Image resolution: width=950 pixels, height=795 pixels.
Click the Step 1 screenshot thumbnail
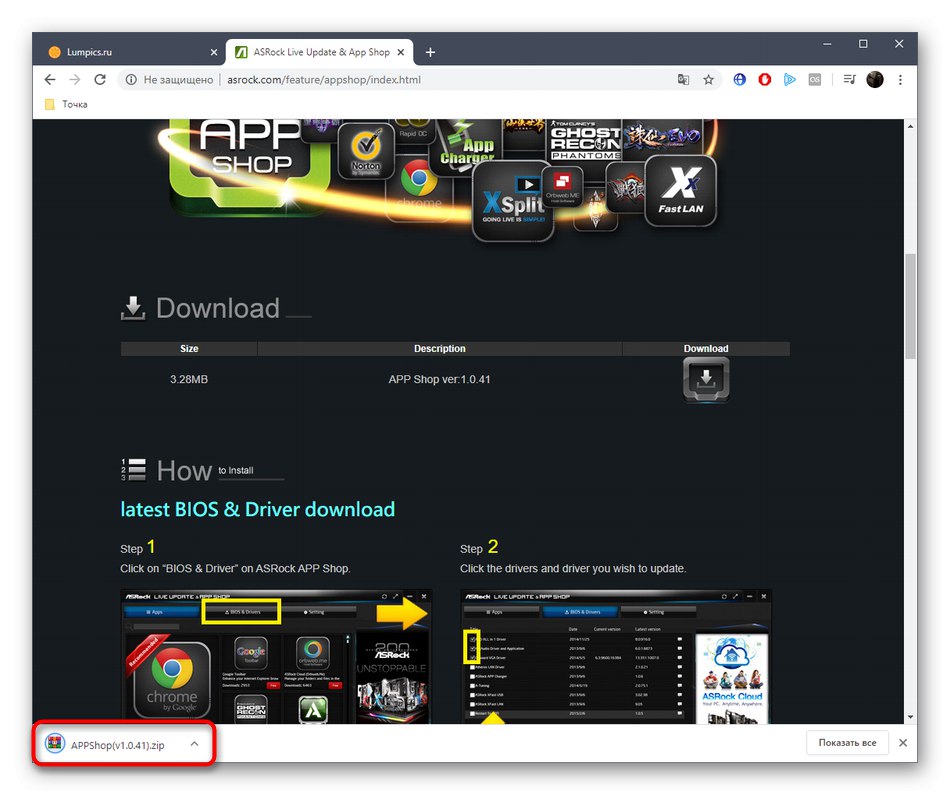[x=276, y=656]
